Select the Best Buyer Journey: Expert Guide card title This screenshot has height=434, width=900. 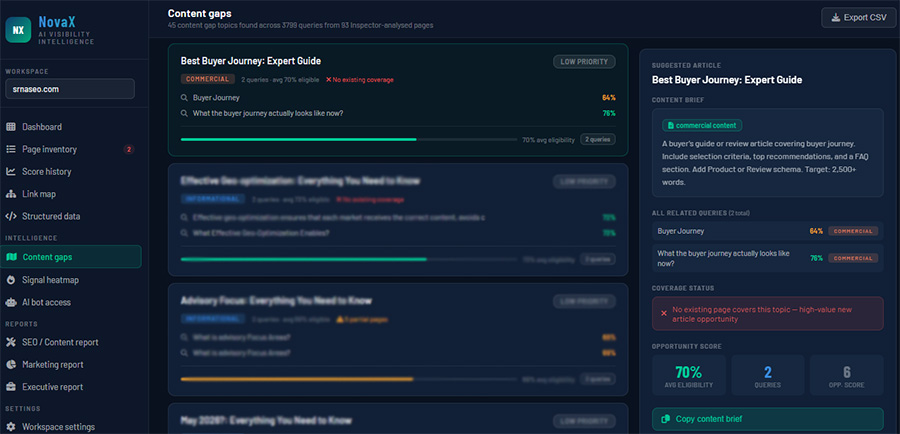tap(251, 61)
